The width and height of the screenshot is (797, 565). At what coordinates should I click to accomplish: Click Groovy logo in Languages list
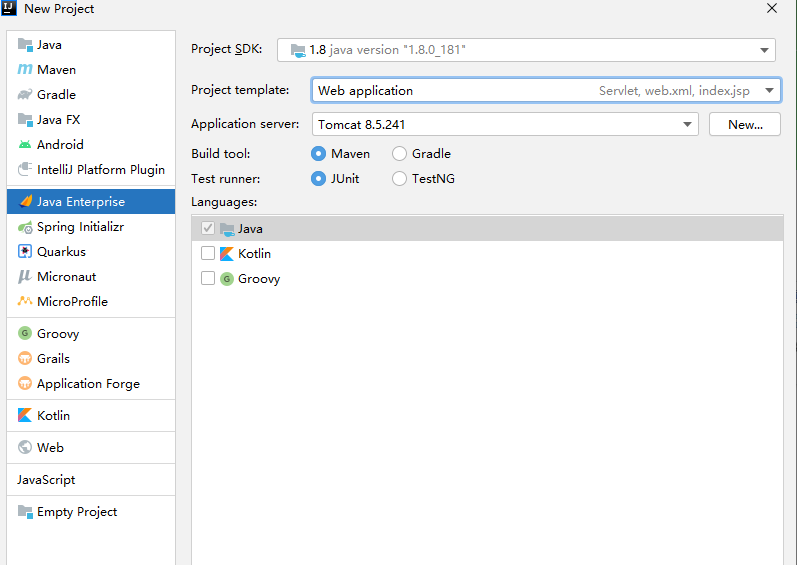[x=227, y=278]
